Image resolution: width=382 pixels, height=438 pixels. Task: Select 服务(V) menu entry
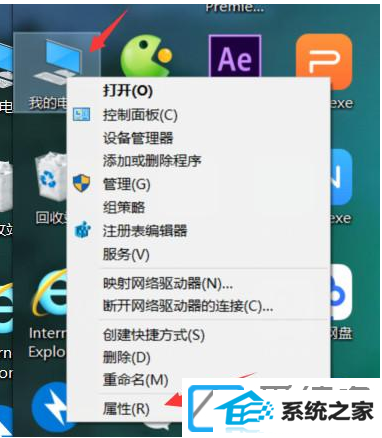(126, 255)
